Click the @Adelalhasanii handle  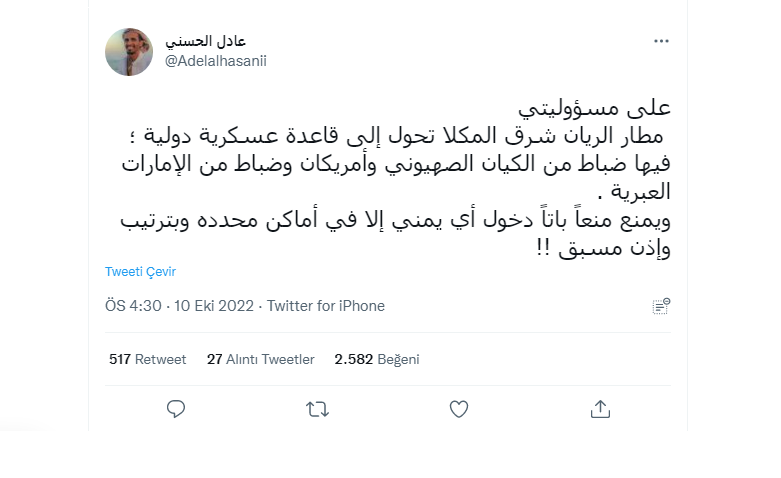[x=215, y=61]
